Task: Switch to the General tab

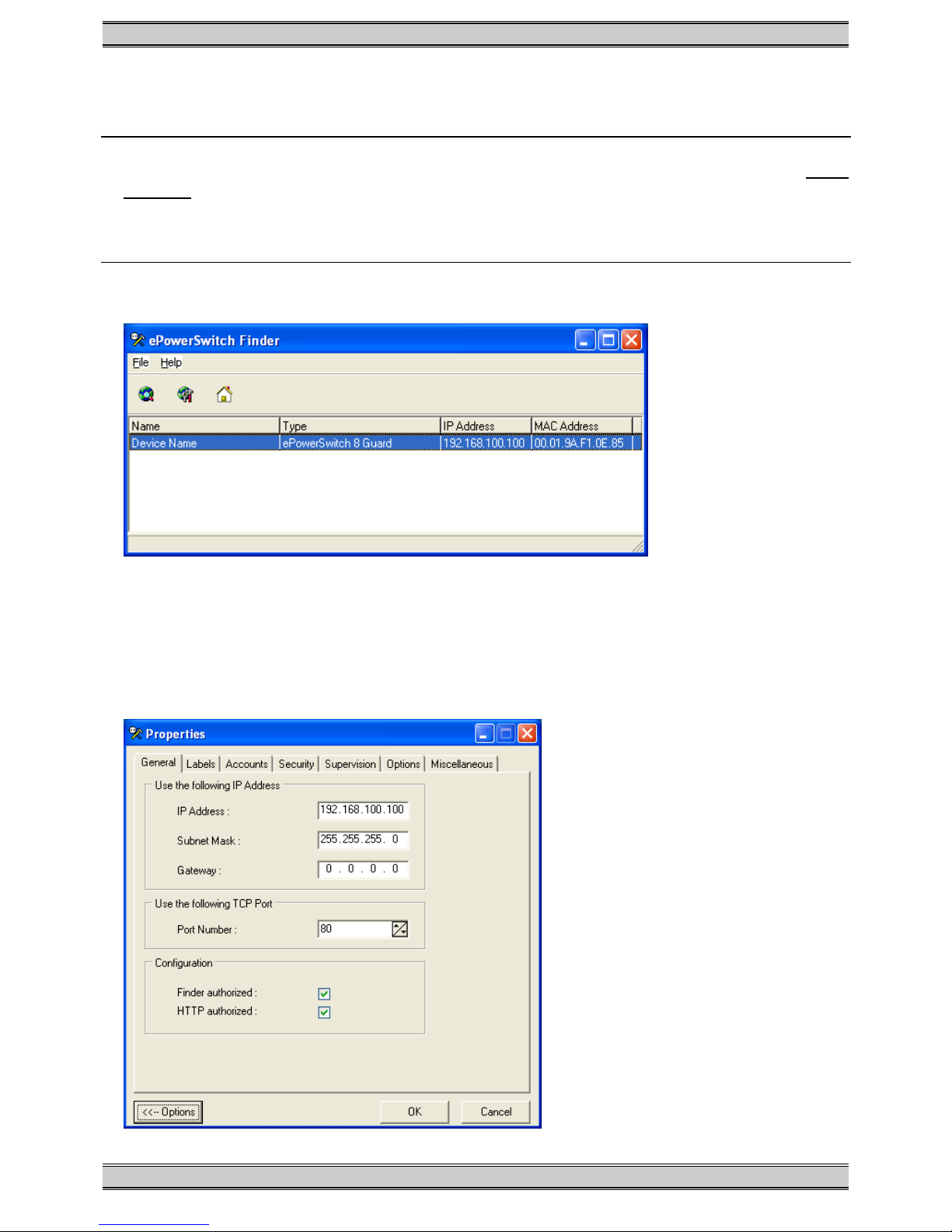Action: click(x=159, y=763)
